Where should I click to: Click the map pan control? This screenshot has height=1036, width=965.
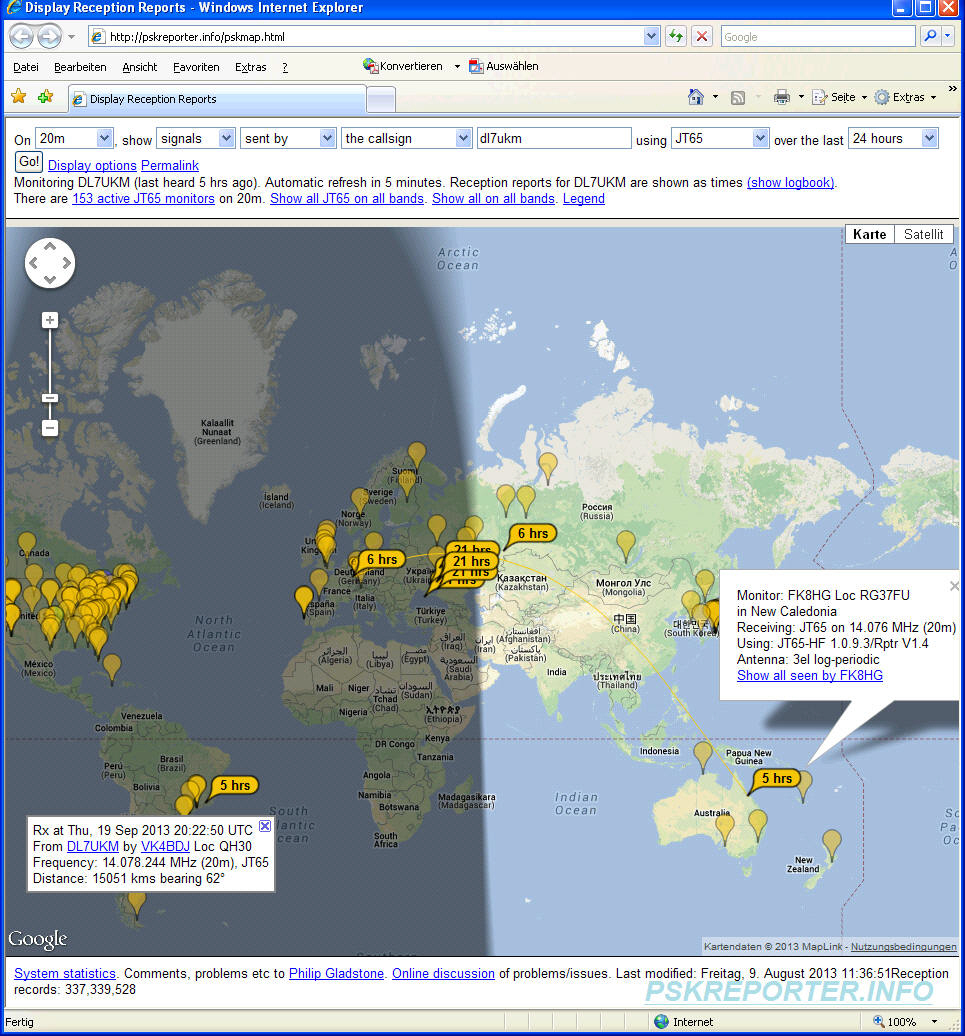point(50,263)
